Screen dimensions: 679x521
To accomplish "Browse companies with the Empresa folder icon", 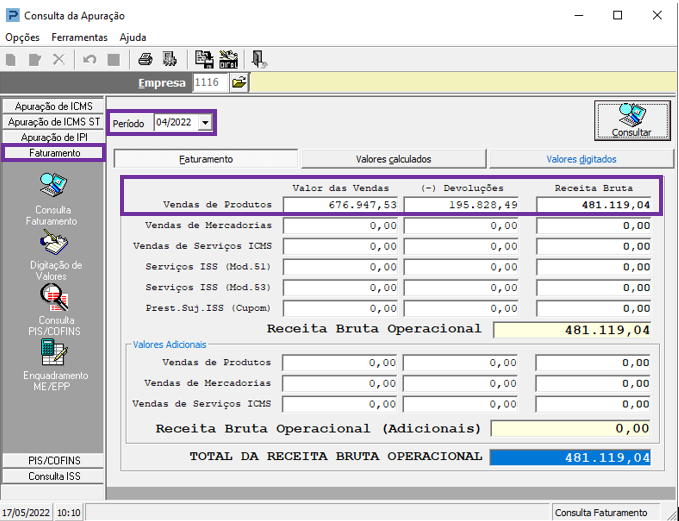I will tap(239, 83).
